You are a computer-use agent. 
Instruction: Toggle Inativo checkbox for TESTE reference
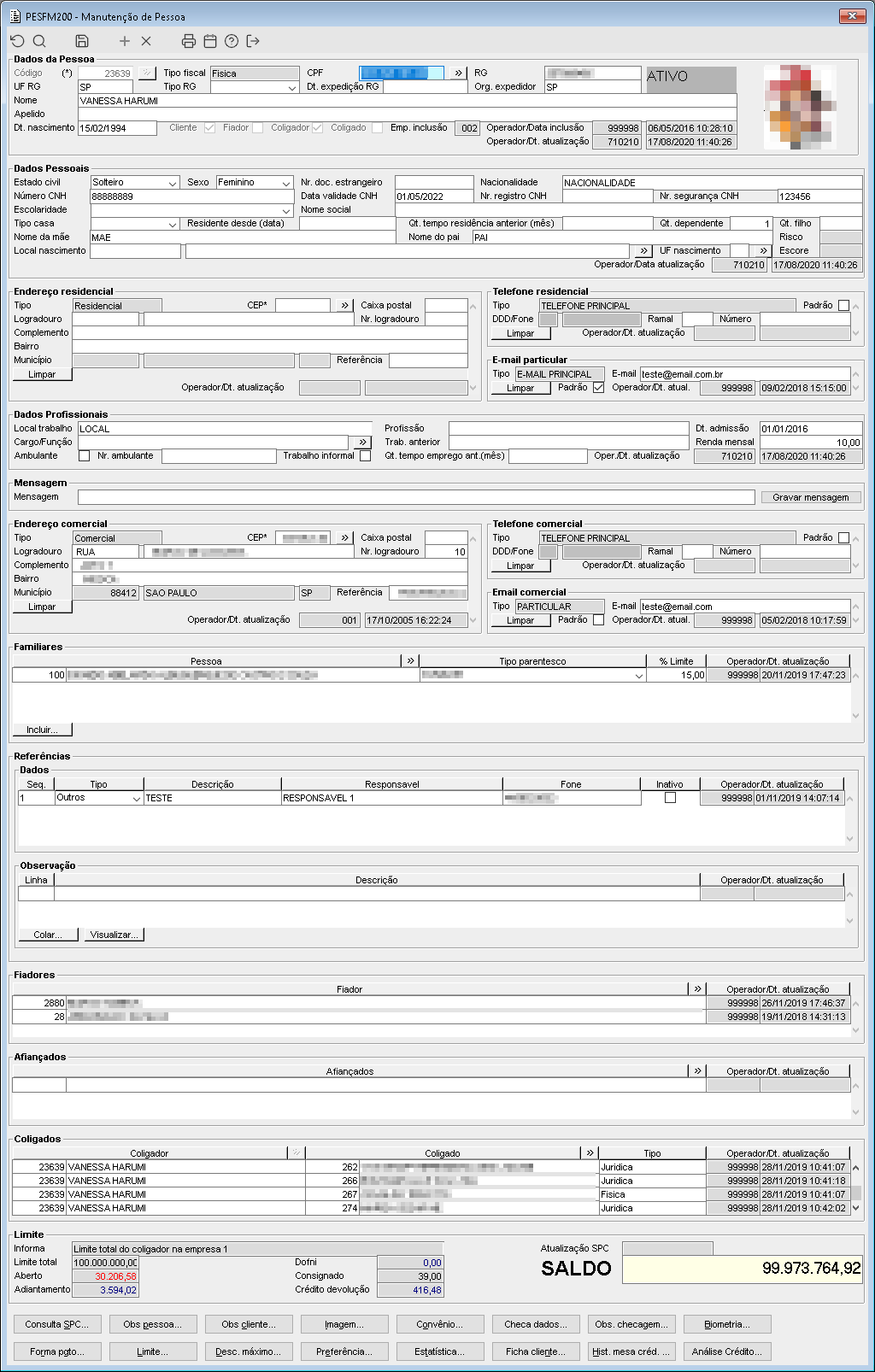point(670,798)
